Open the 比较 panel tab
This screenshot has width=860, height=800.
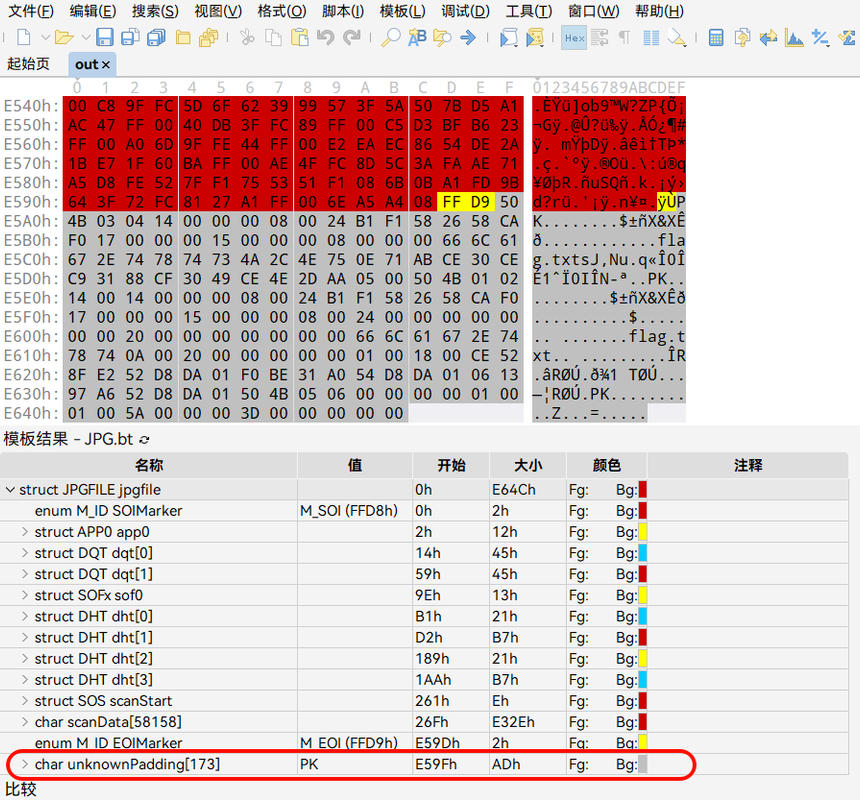[21, 790]
